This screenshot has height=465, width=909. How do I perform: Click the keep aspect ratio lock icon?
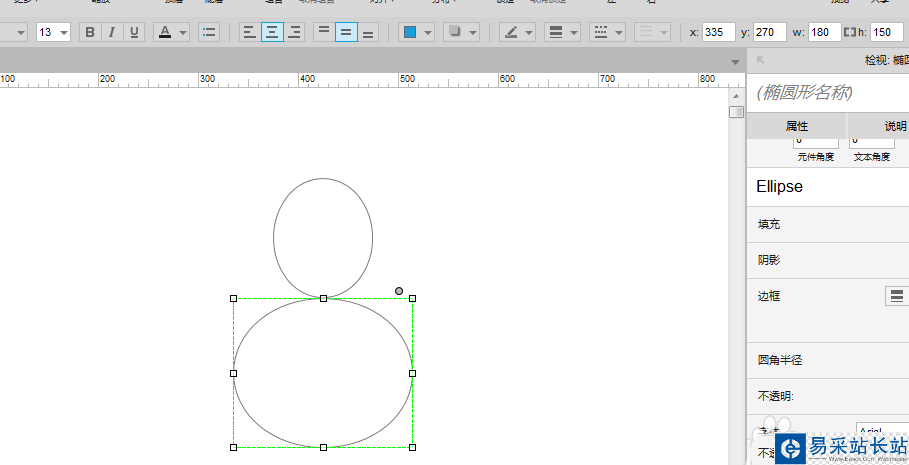coord(851,32)
